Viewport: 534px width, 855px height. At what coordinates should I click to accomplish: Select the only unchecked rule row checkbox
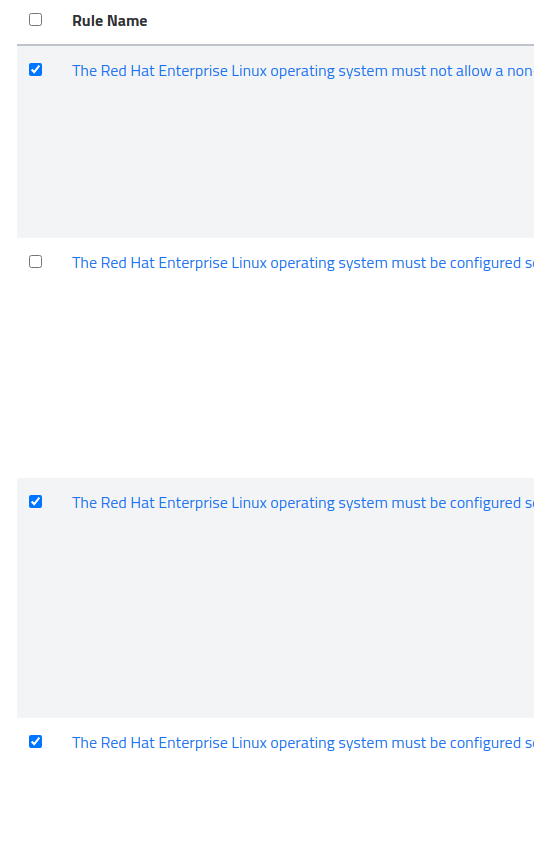[x=35, y=262]
